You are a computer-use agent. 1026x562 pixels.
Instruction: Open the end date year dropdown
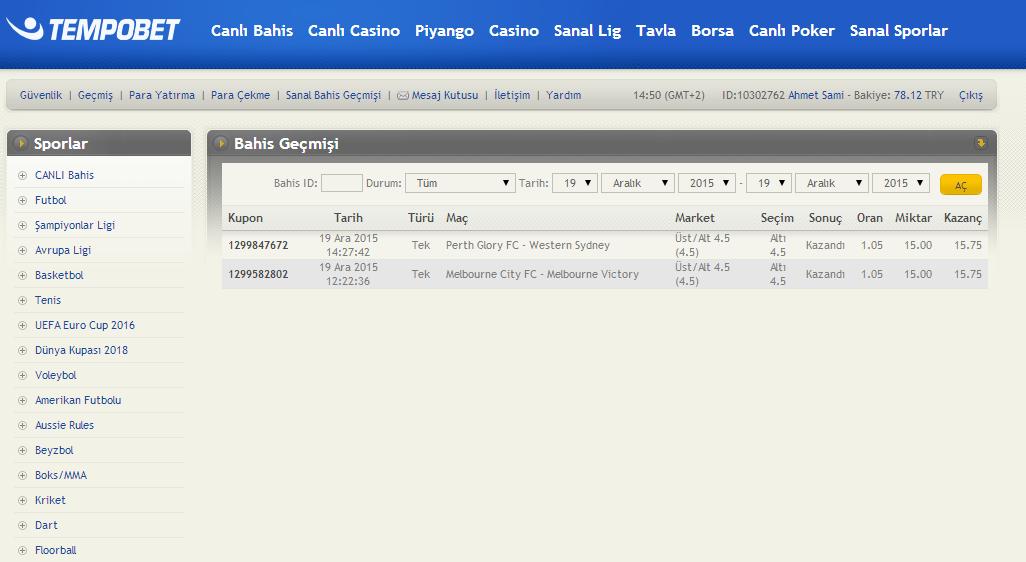tap(900, 184)
